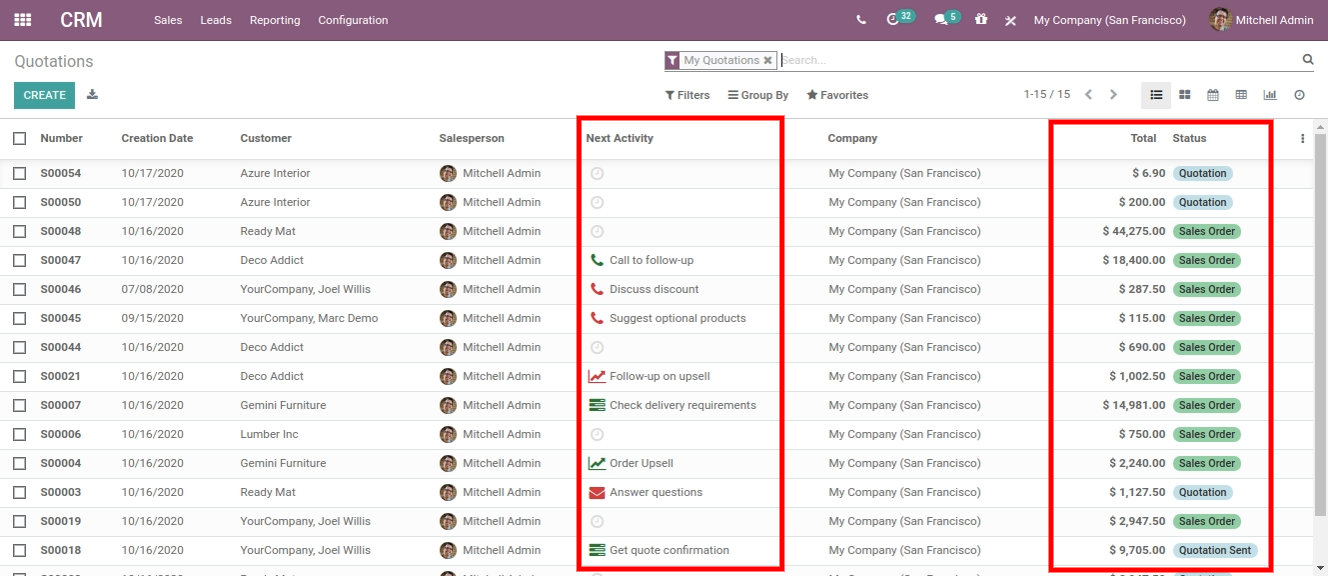Open activities clock with 32 badge
Image resolution: width=1328 pixels, height=576 pixels.
[x=893, y=20]
